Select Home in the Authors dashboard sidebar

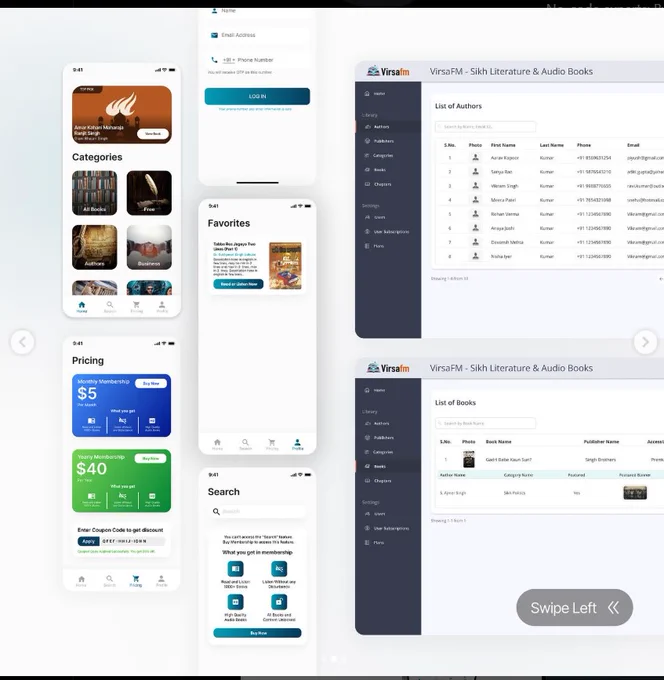(x=379, y=94)
